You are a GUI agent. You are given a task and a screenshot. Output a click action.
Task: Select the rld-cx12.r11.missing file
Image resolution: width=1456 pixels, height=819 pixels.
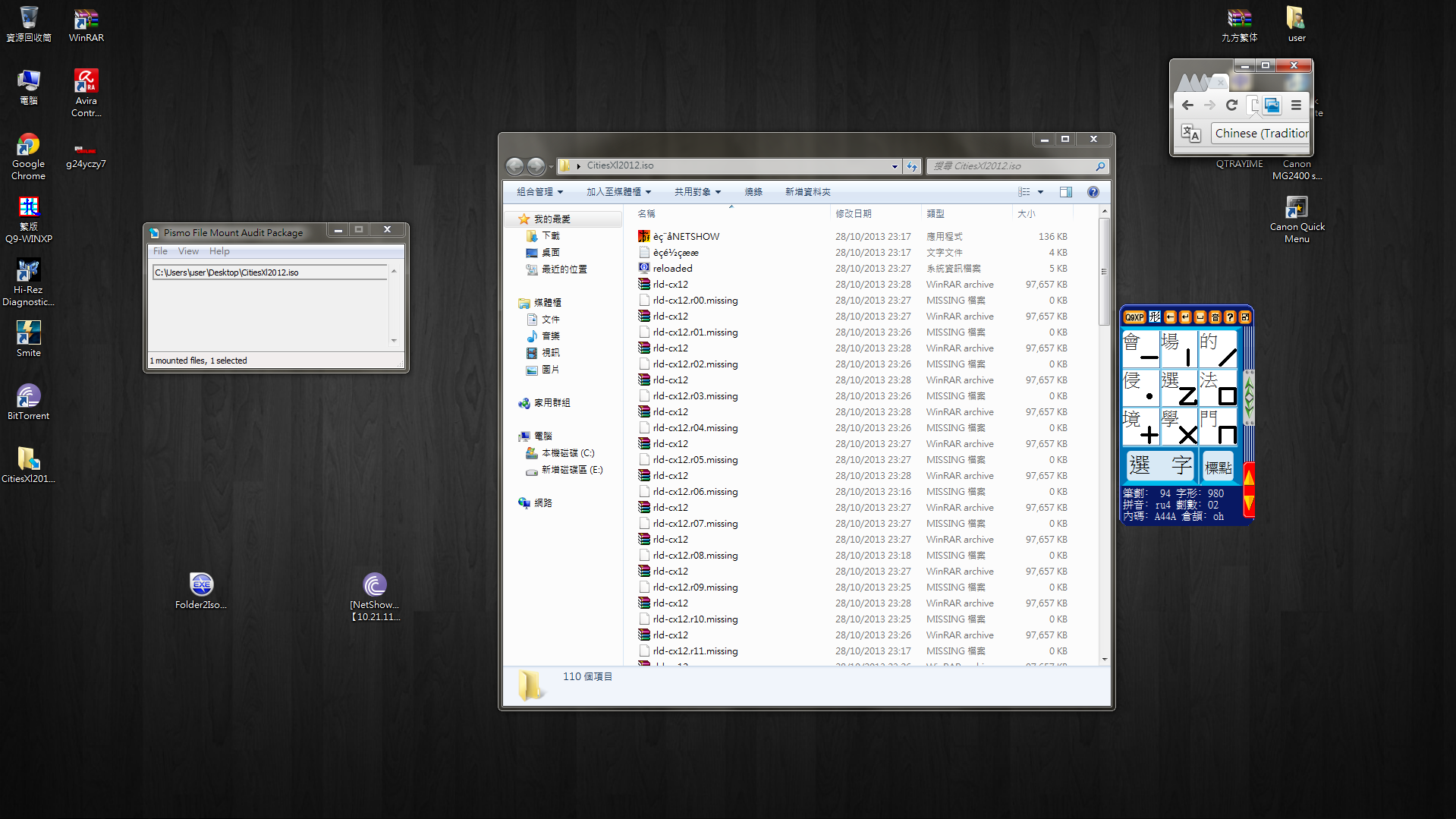(695, 651)
